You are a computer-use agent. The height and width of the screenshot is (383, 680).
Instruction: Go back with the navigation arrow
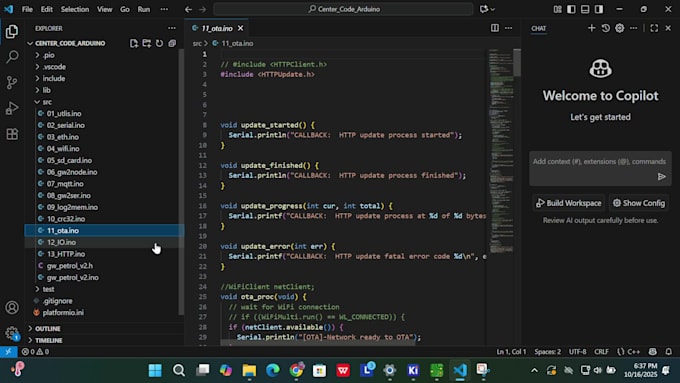[x=188, y=9]
